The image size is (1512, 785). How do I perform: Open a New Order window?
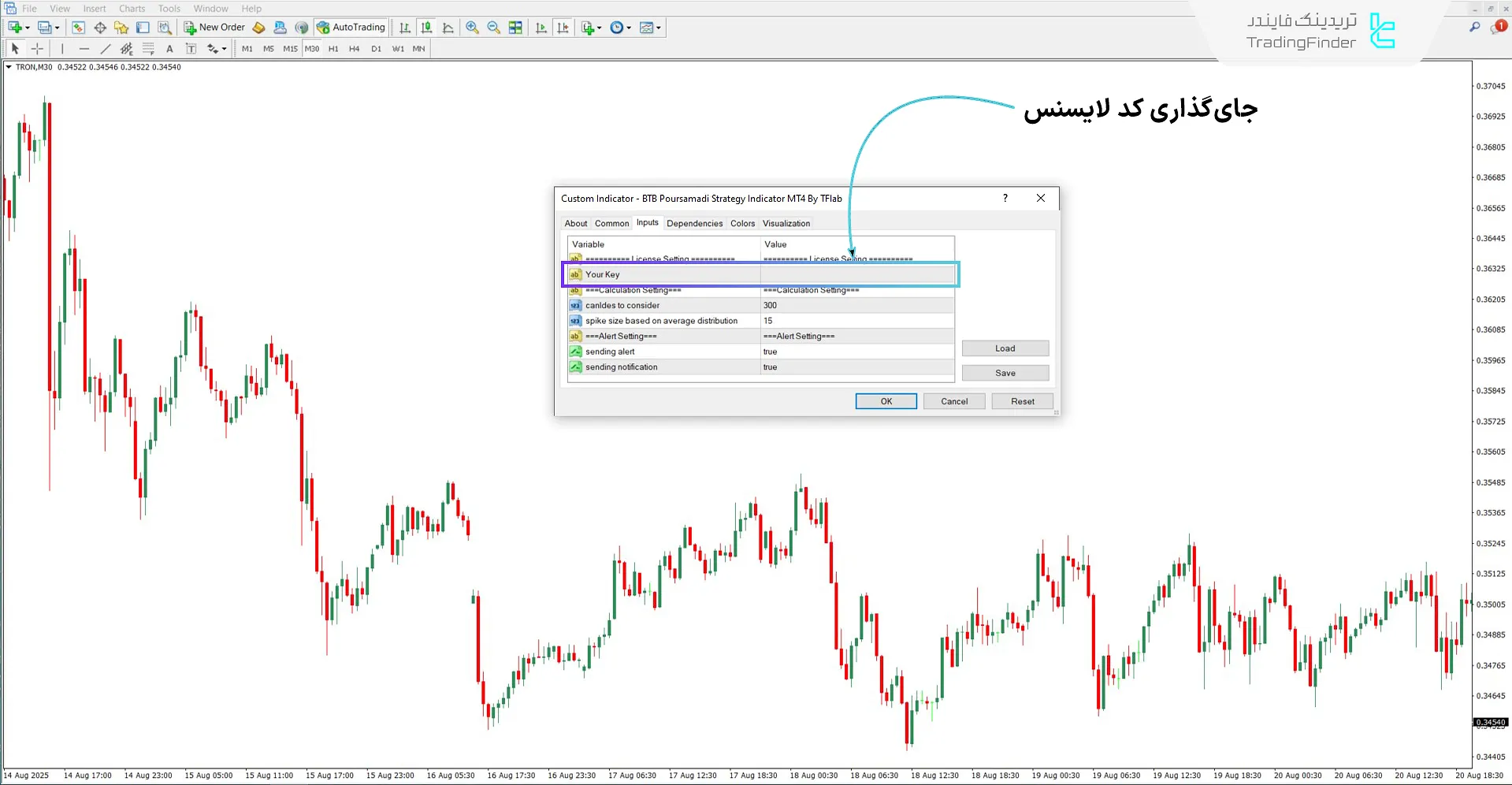pyautogui.click(x=214, y=27)
